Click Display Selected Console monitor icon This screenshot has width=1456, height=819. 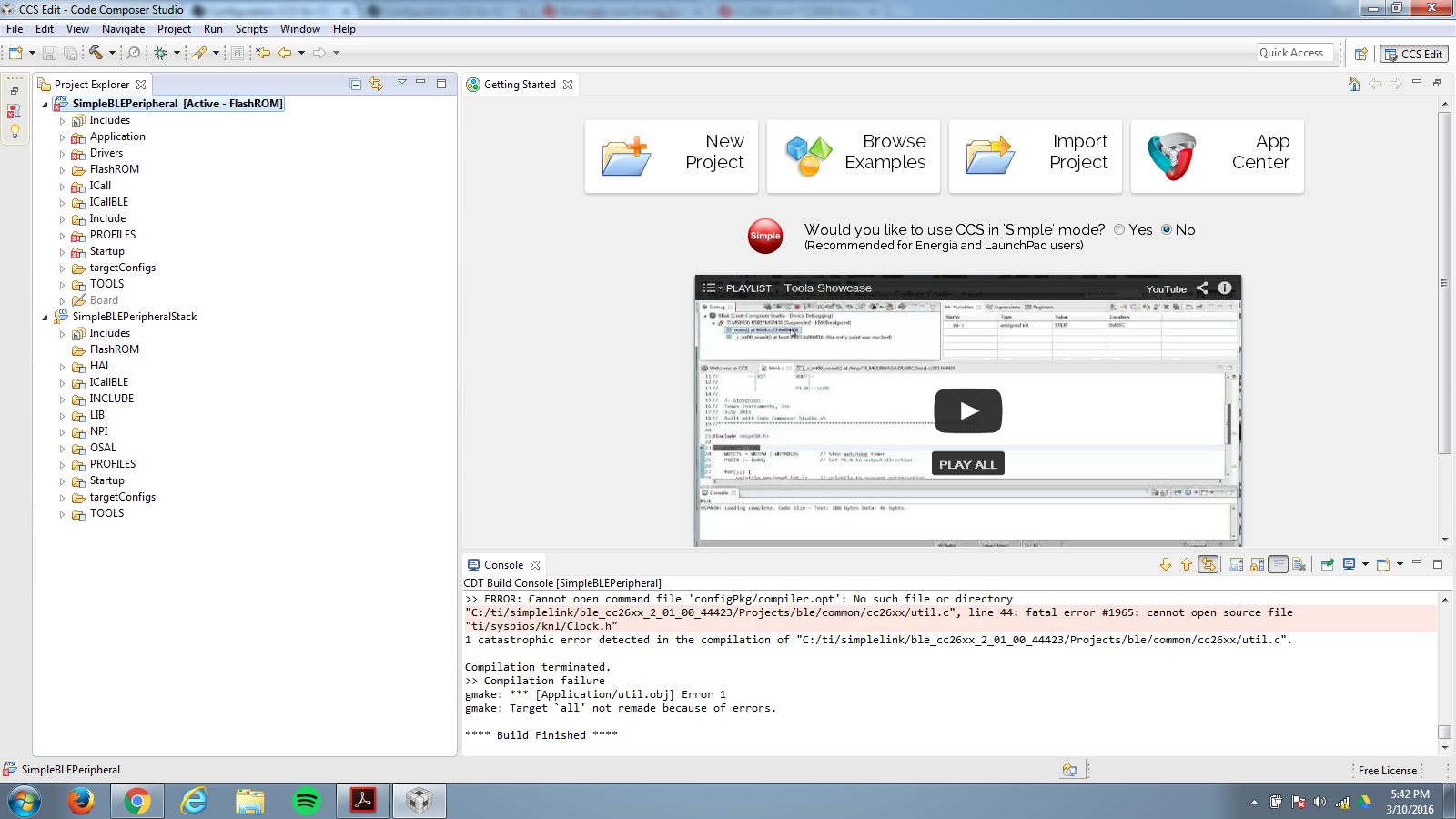coord(1350,564)
